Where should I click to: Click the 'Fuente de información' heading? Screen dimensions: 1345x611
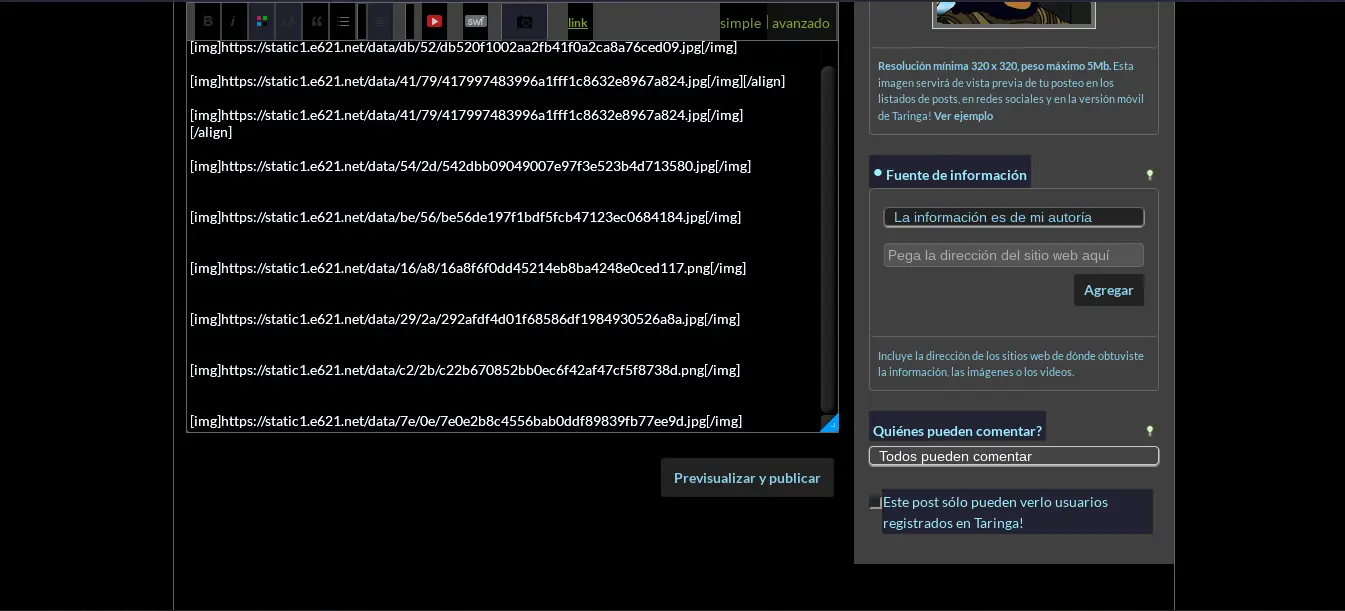[956, 175]
